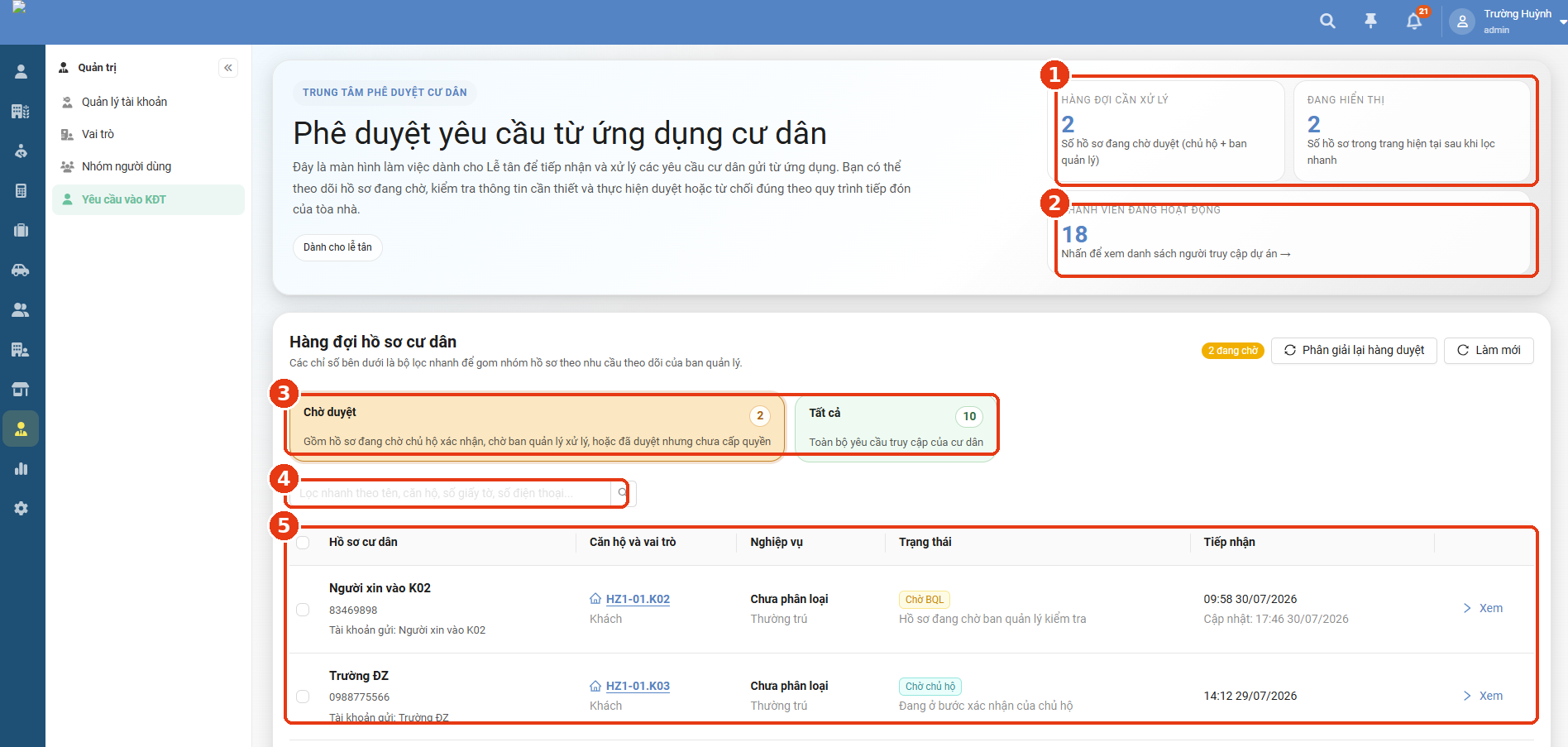Click the Chờ BQL status tag

tap(925, 600)
